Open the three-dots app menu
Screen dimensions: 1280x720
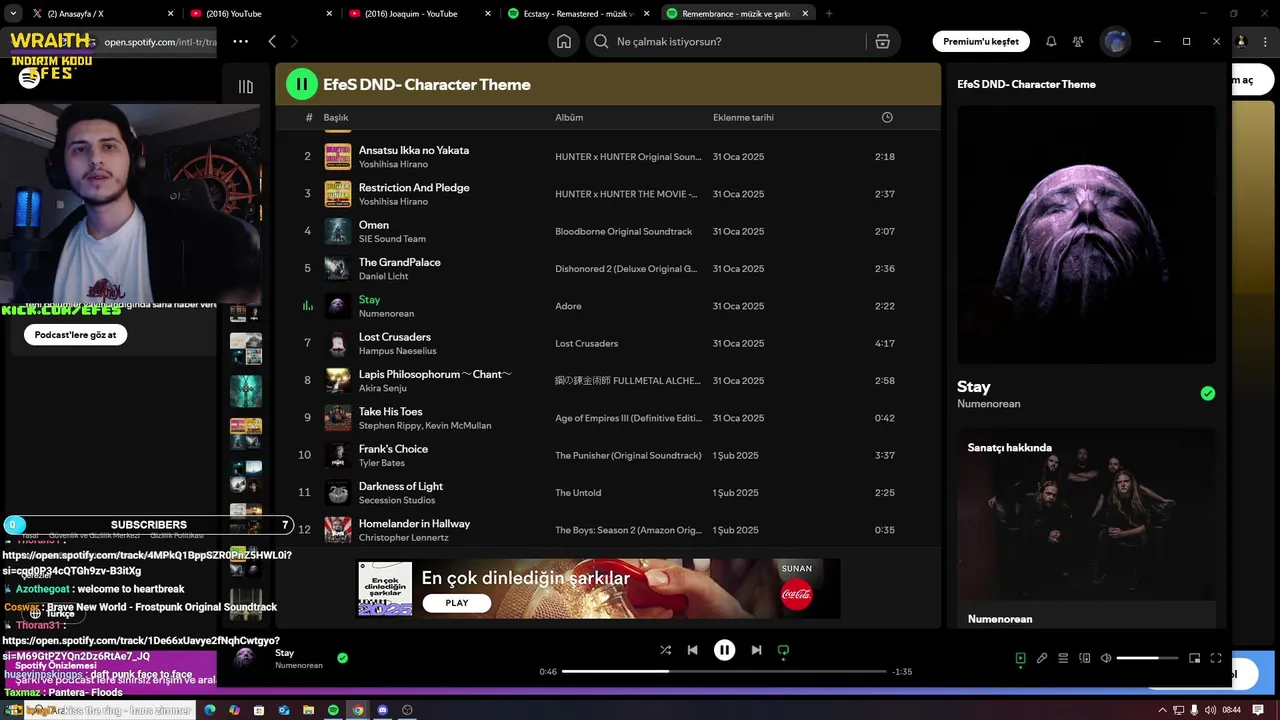240,41
